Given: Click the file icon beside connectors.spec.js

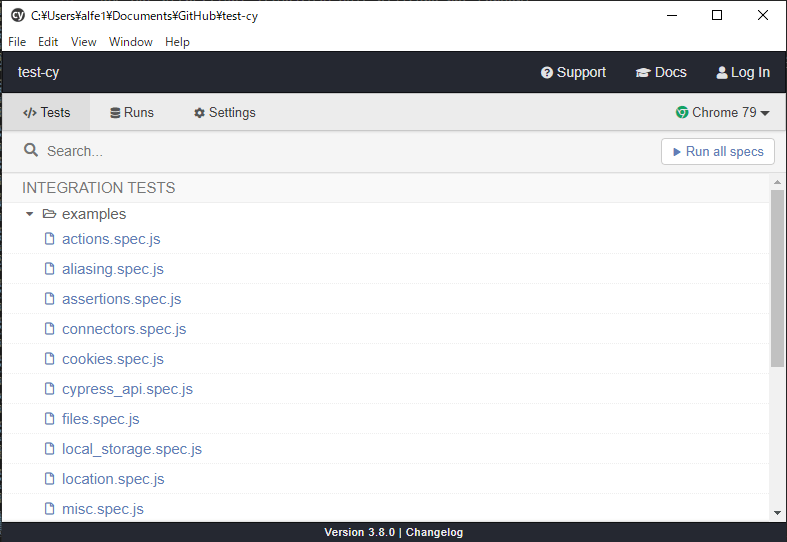Looking at the screenshot, I should [49, 329].
